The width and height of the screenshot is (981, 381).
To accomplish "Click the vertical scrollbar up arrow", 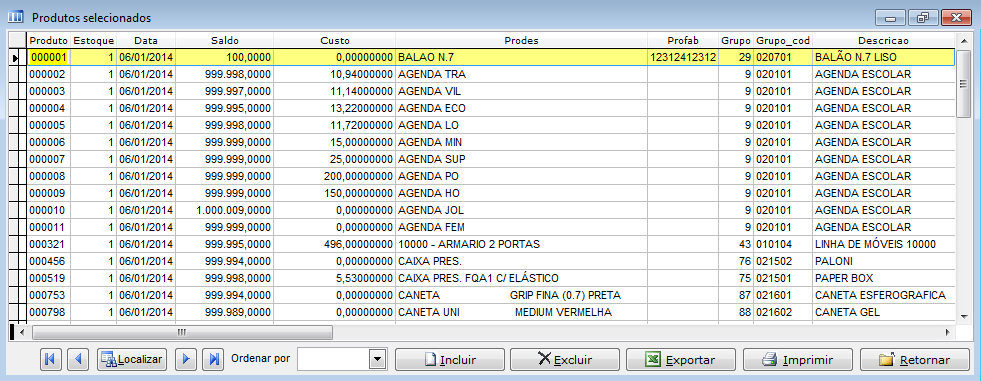I will 963,40.
